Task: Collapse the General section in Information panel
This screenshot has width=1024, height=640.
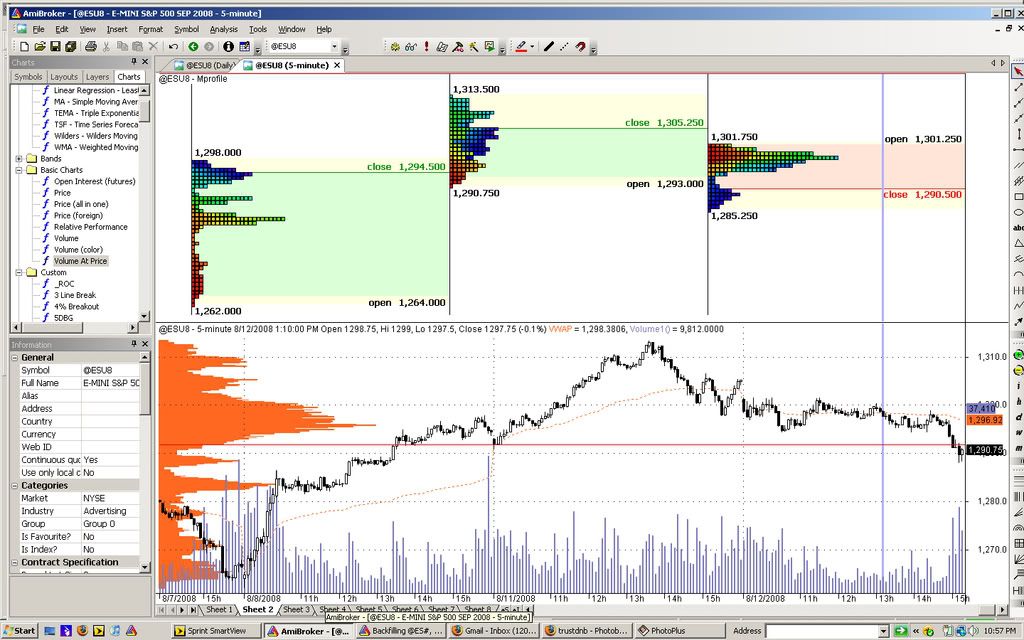Action: pos(14,357)
